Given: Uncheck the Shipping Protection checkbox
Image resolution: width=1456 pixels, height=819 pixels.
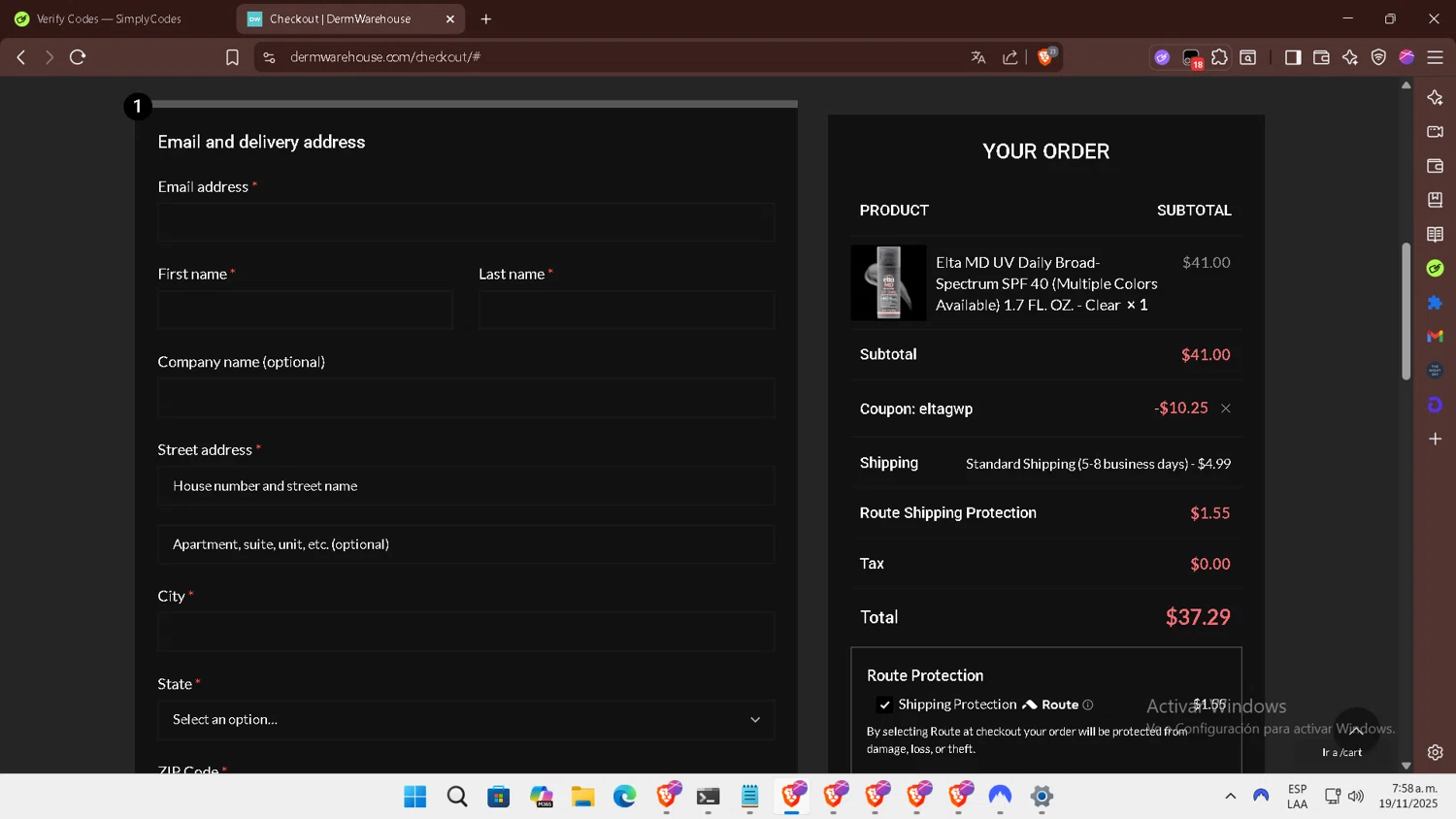Looking at the screenshot, I should [x=884, y=705].
